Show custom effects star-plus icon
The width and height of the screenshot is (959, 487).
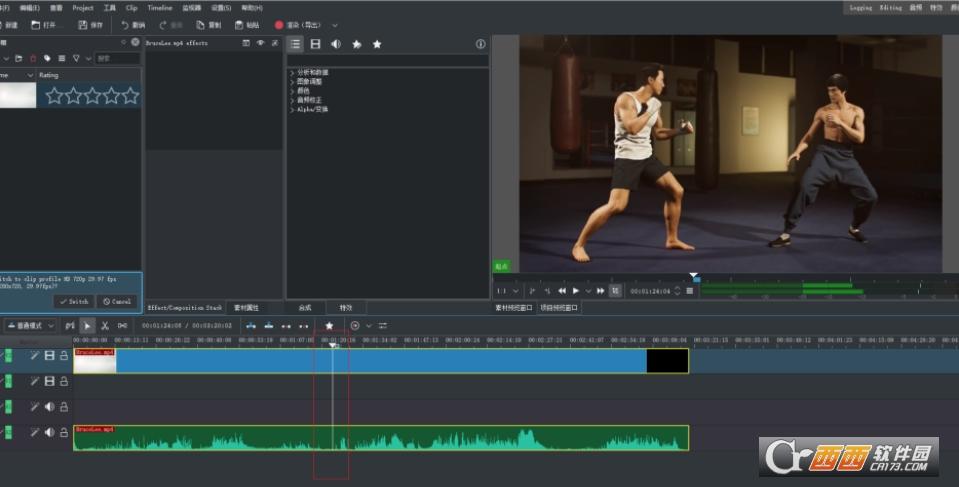[357, 44]
